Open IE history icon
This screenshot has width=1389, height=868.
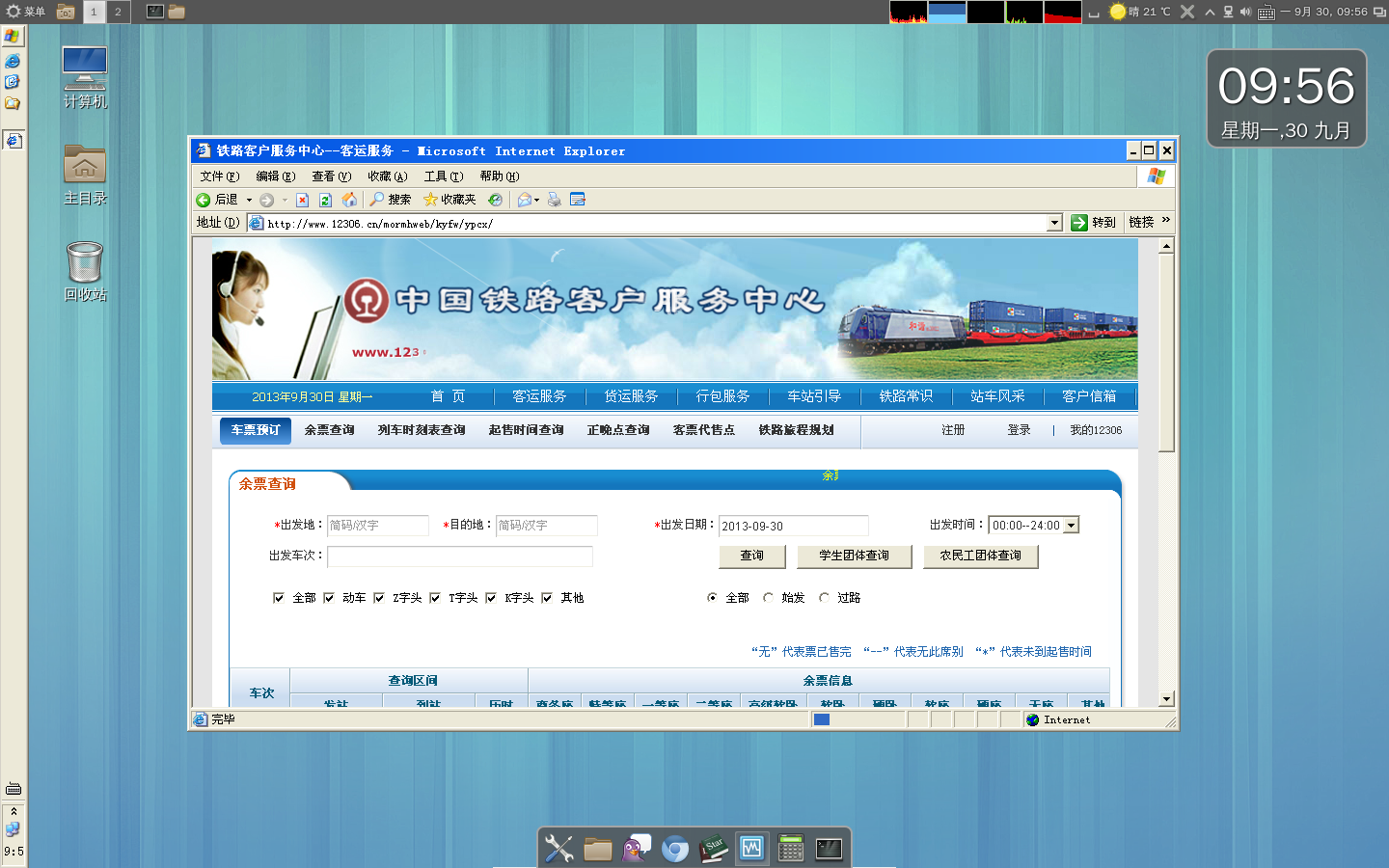point(495,200)
